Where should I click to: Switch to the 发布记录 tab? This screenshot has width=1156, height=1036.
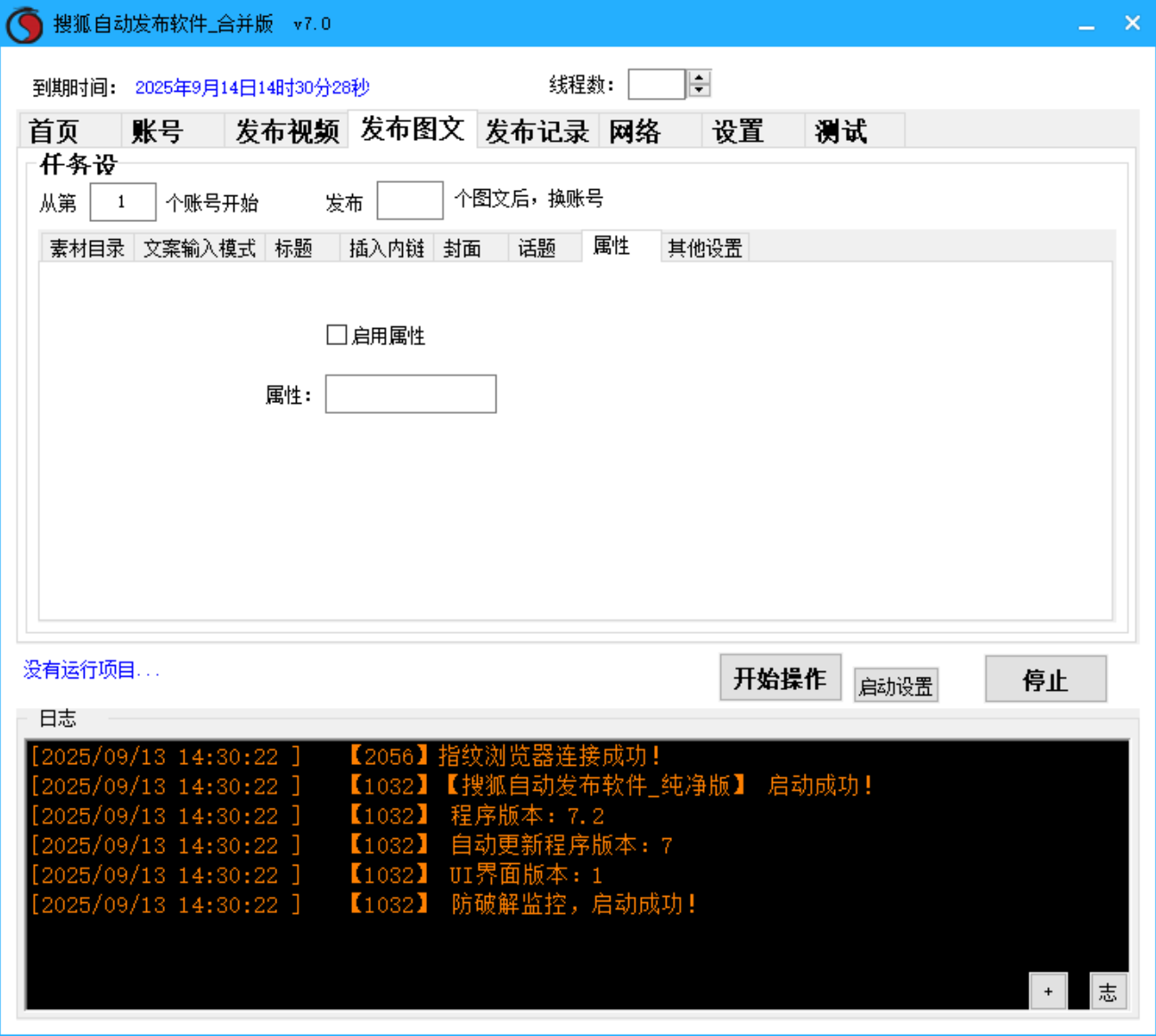tap(536, 130)
